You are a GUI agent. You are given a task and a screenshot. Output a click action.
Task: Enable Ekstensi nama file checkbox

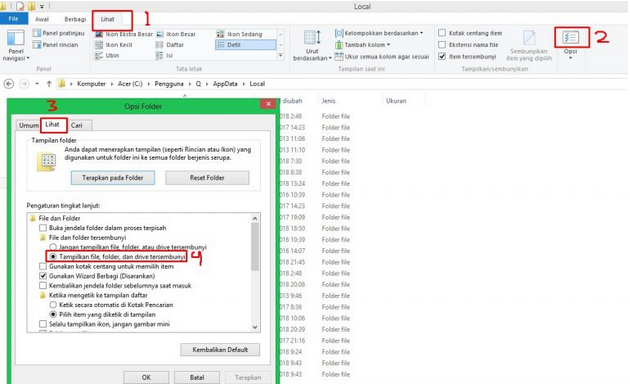click(x=442, y=45)
